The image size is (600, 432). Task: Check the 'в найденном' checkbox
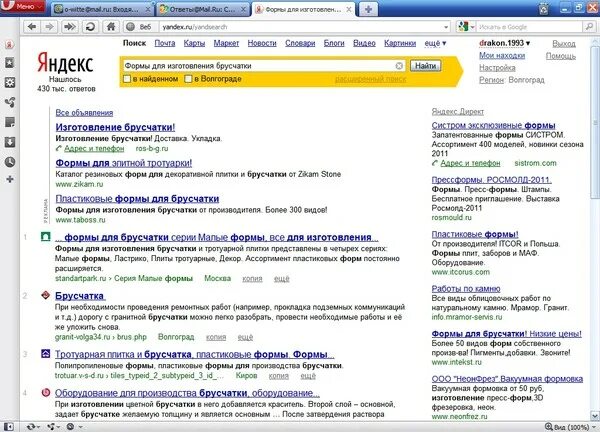tap(127, 79)
